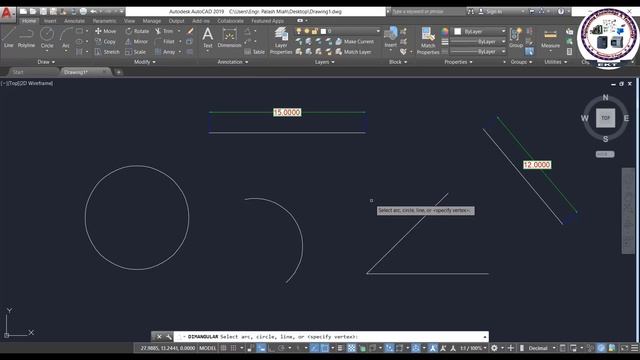The width and height of the screenshot is (640, 360).
Task: Click the Insert block icon
Action: pyautogui.click(x=391, y=37)
